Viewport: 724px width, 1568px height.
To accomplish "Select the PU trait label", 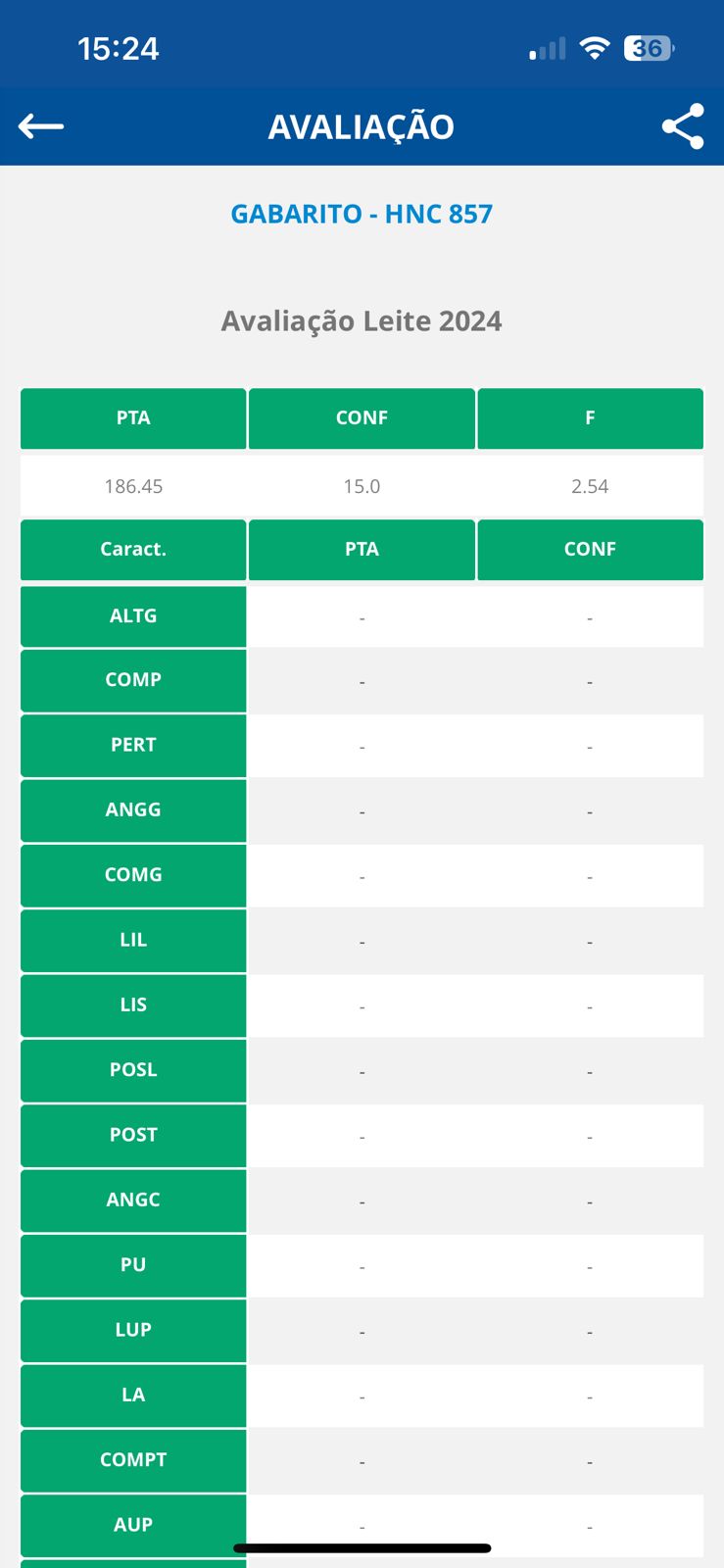I will coord(133,1265).
